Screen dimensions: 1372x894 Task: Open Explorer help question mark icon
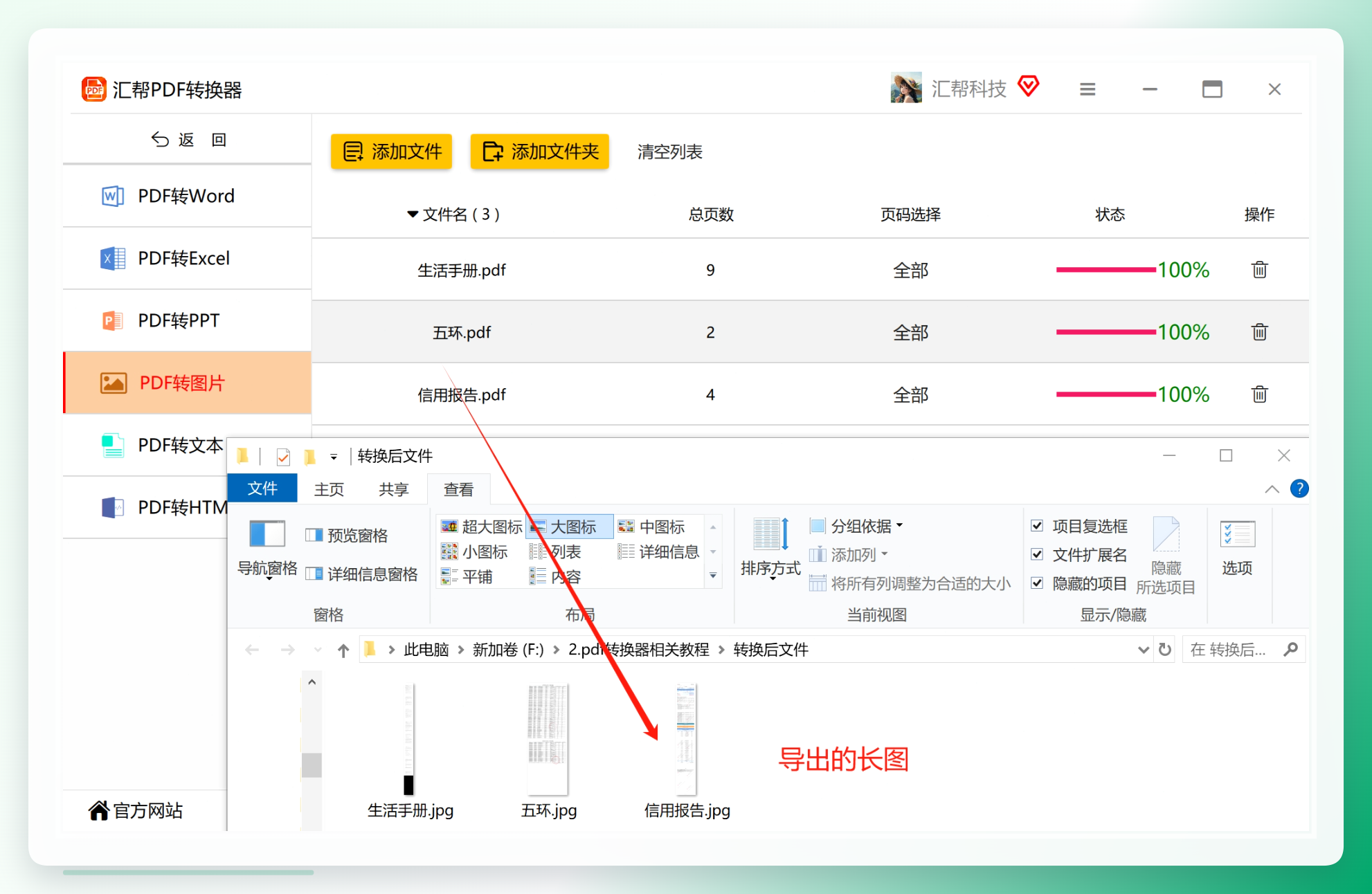1299,489
